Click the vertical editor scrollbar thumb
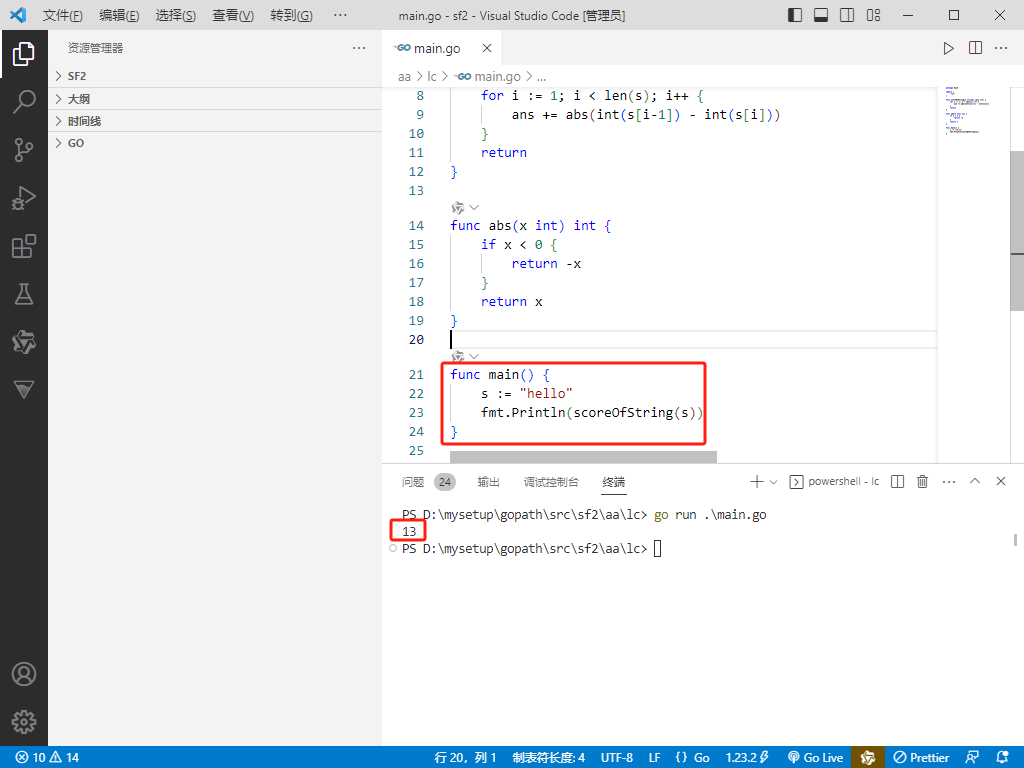The image size is (1024, 768). point(1017,232)
